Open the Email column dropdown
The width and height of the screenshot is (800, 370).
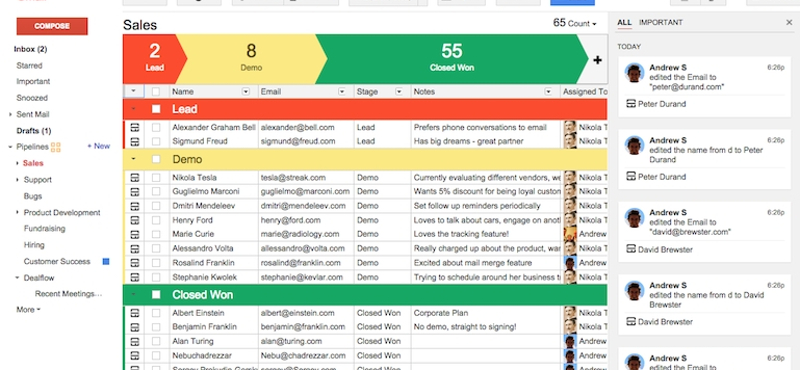[x=342, y=92]
